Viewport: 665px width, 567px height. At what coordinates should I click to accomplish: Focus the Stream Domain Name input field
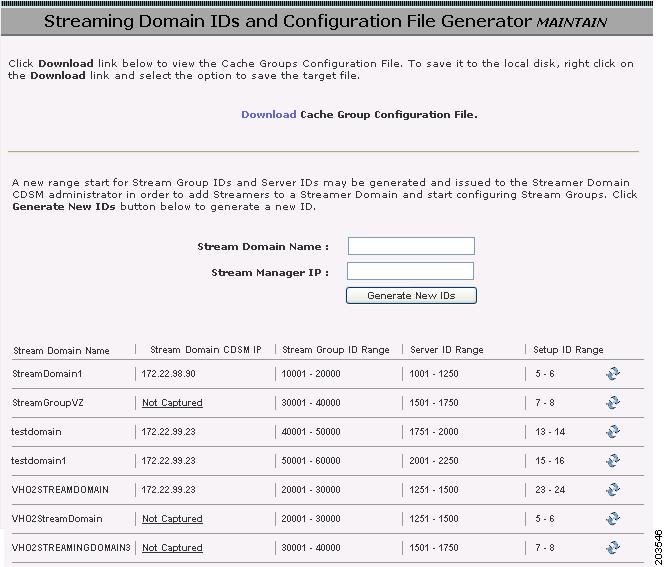click(411, 246)
